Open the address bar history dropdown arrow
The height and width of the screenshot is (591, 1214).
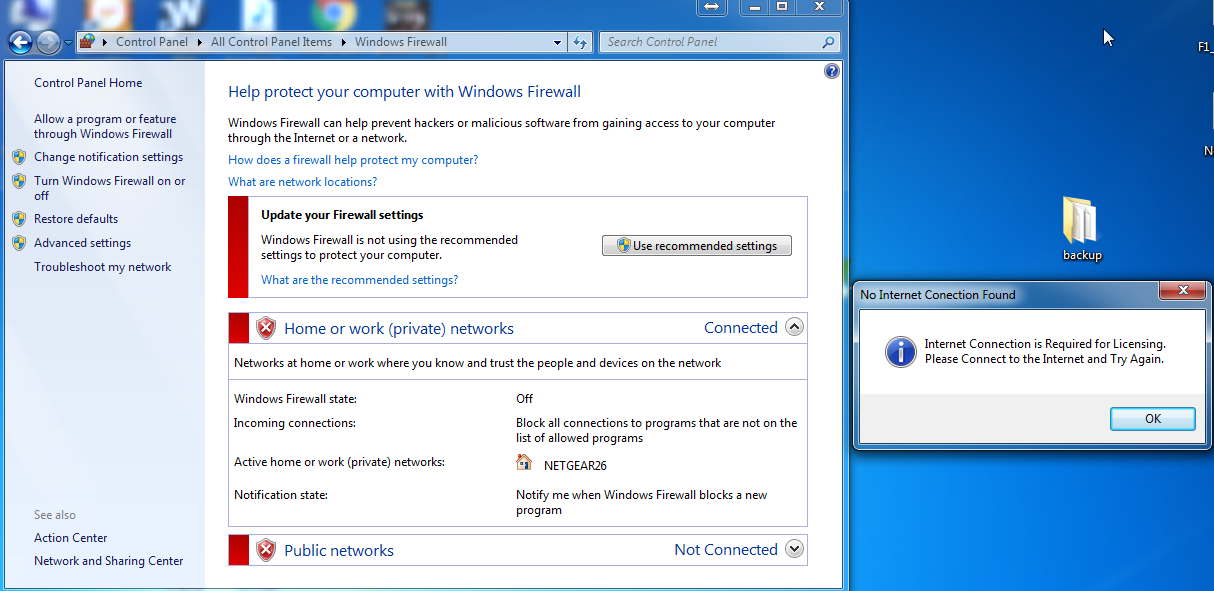point(558,42)
